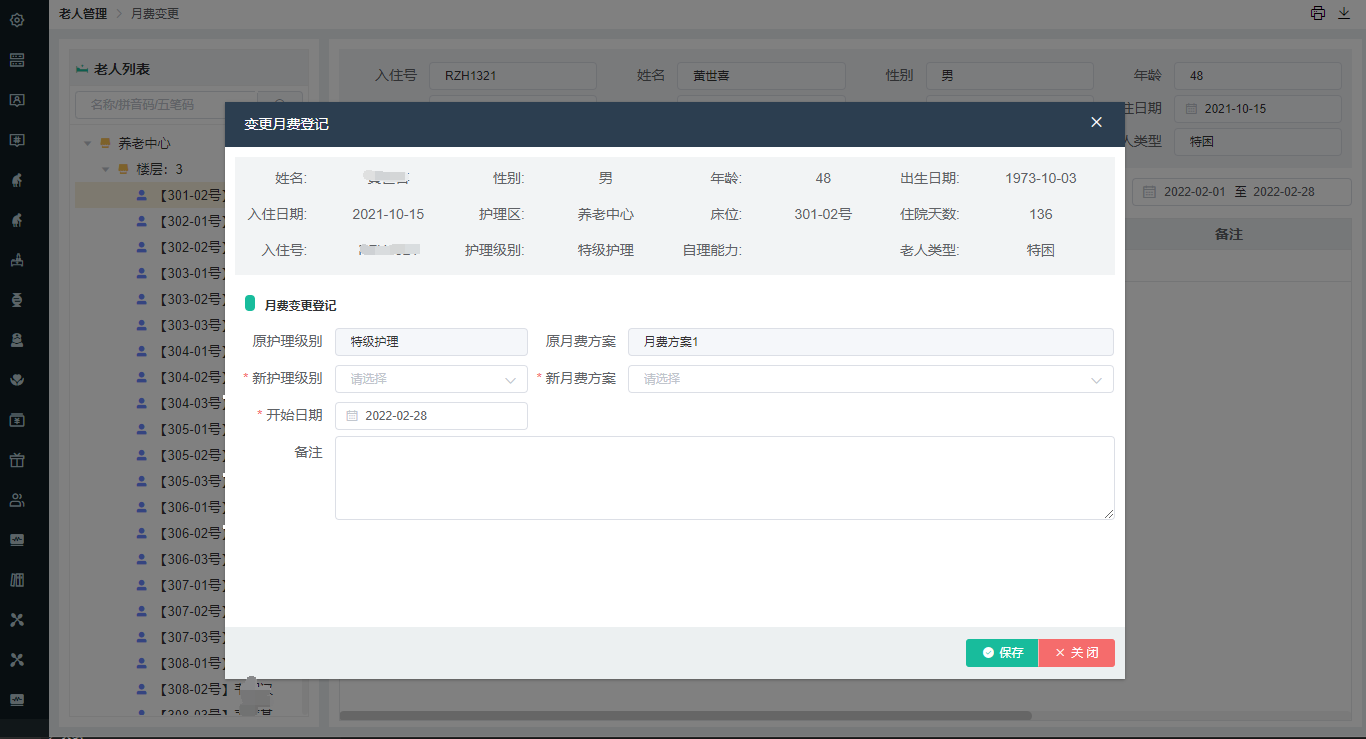Open the gift box icon in sidebar
The height and width of the screenshot is (739, 1366).
(17, 460)
